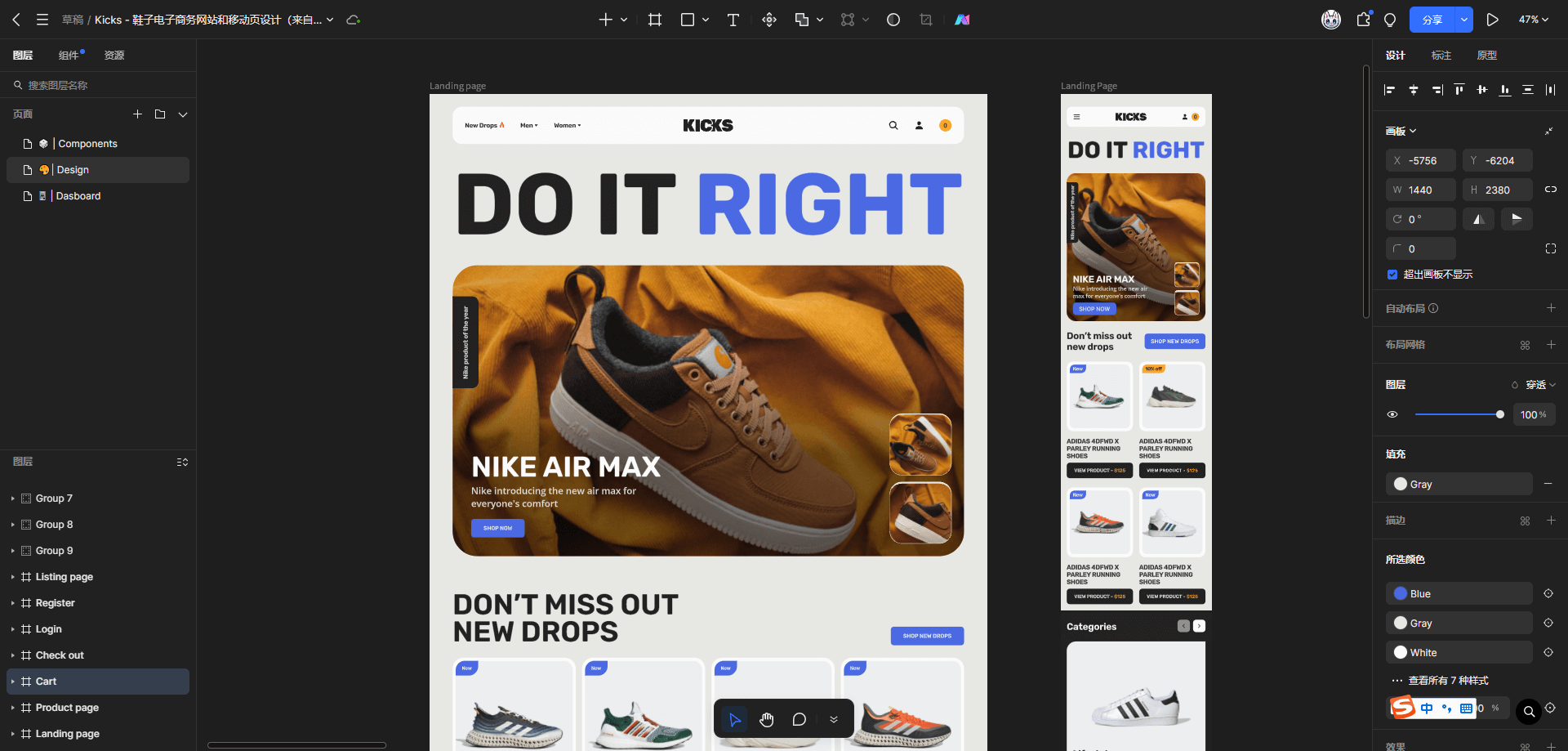This screenshot has height=751, width=1568.
Task: Click the user avatar icon
Action: pos(1331,20)
